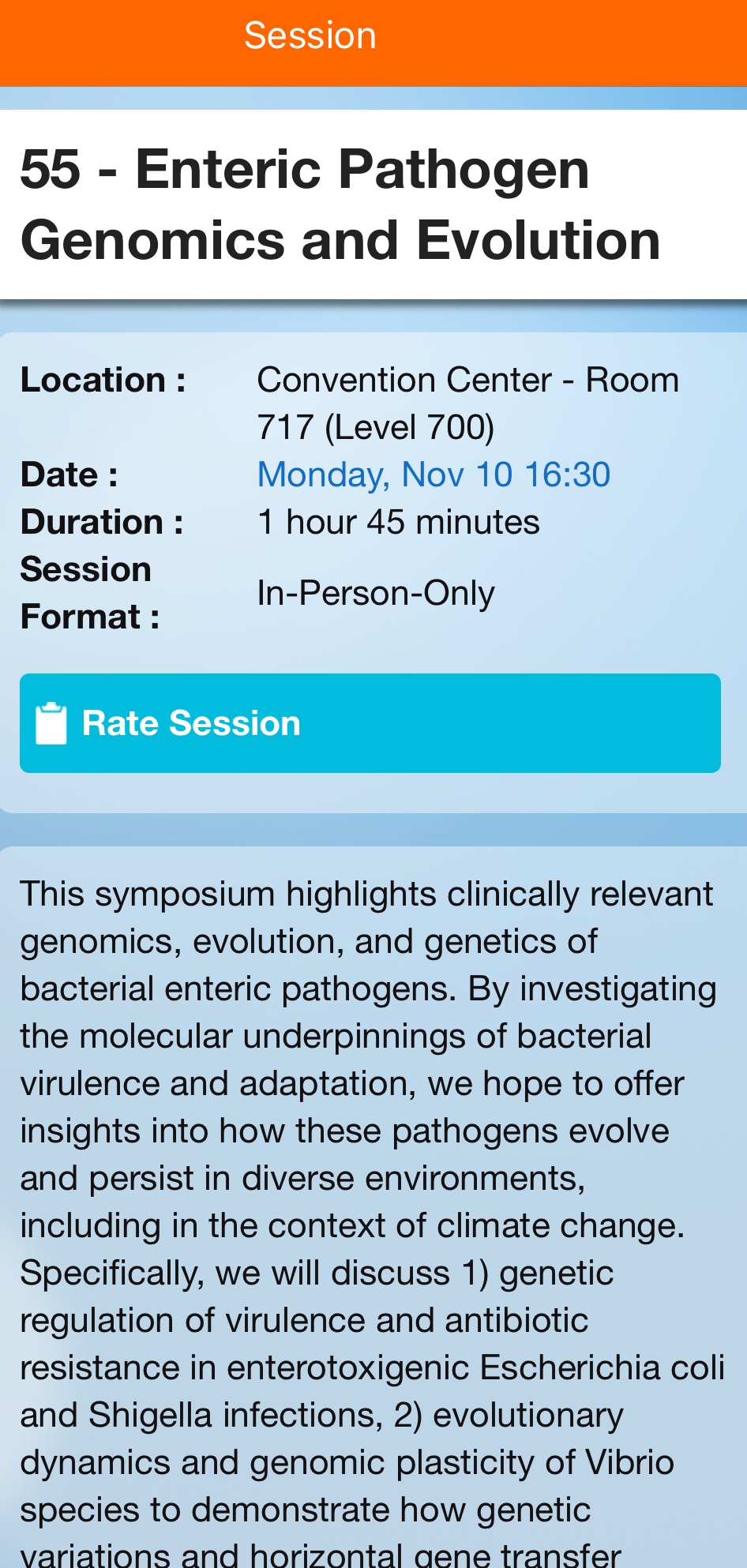The image size is (747, 1568).
Task: Click the phrase bacterial enteric pathogens
Action: tap(238, 989)
